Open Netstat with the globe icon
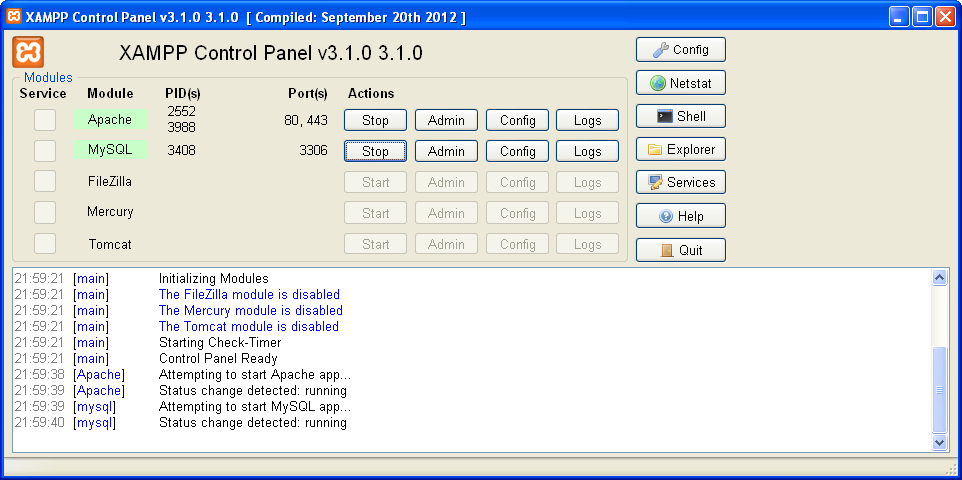962x480 pixels. 680,83
